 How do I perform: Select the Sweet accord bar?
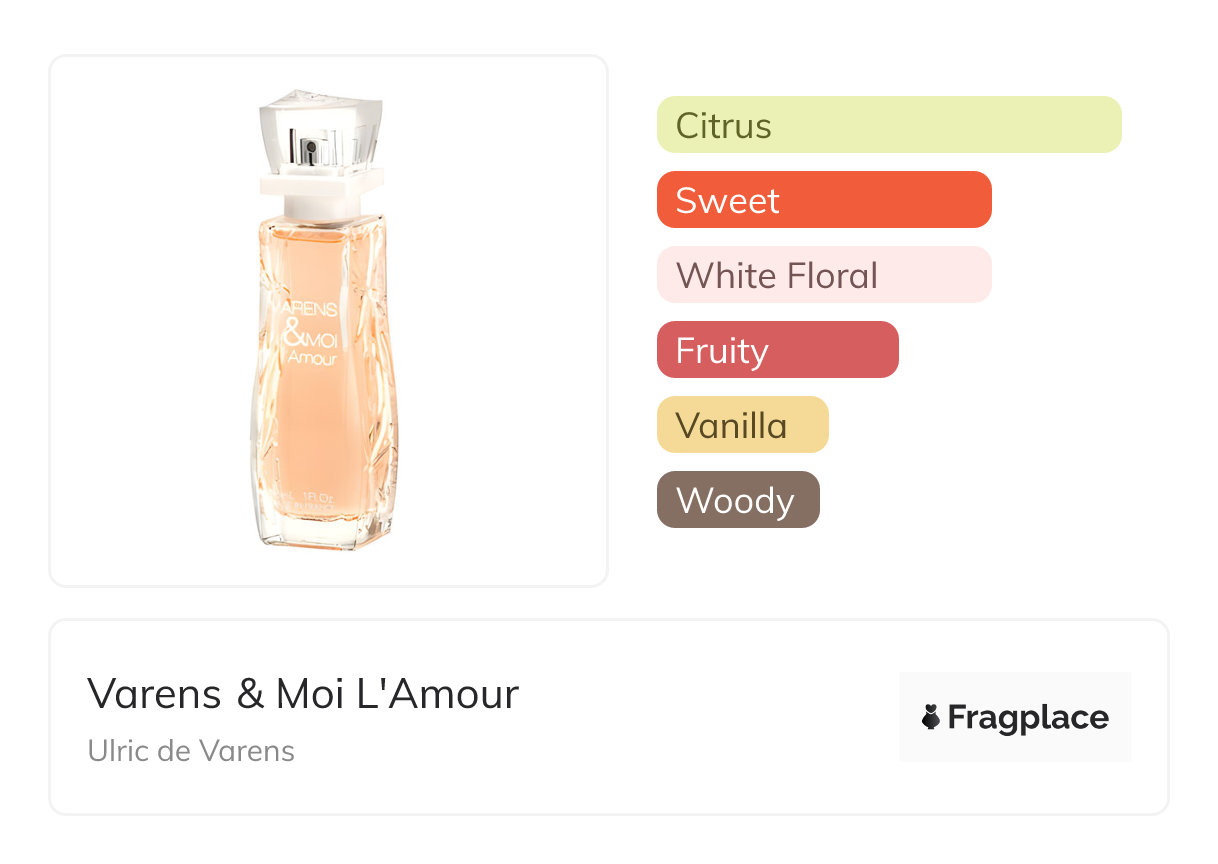pyautogui.click(x=824, y=200)
